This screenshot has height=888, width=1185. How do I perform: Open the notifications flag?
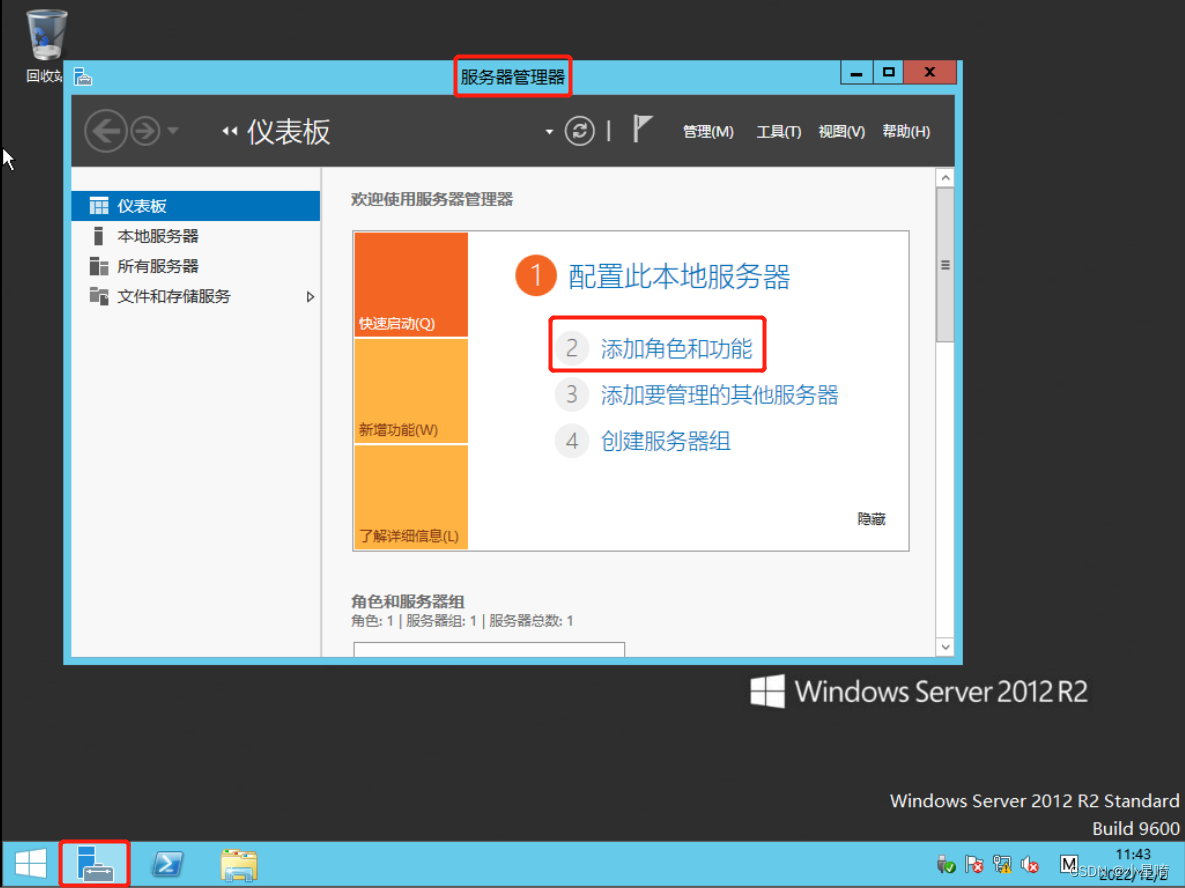tap(642, 129)
